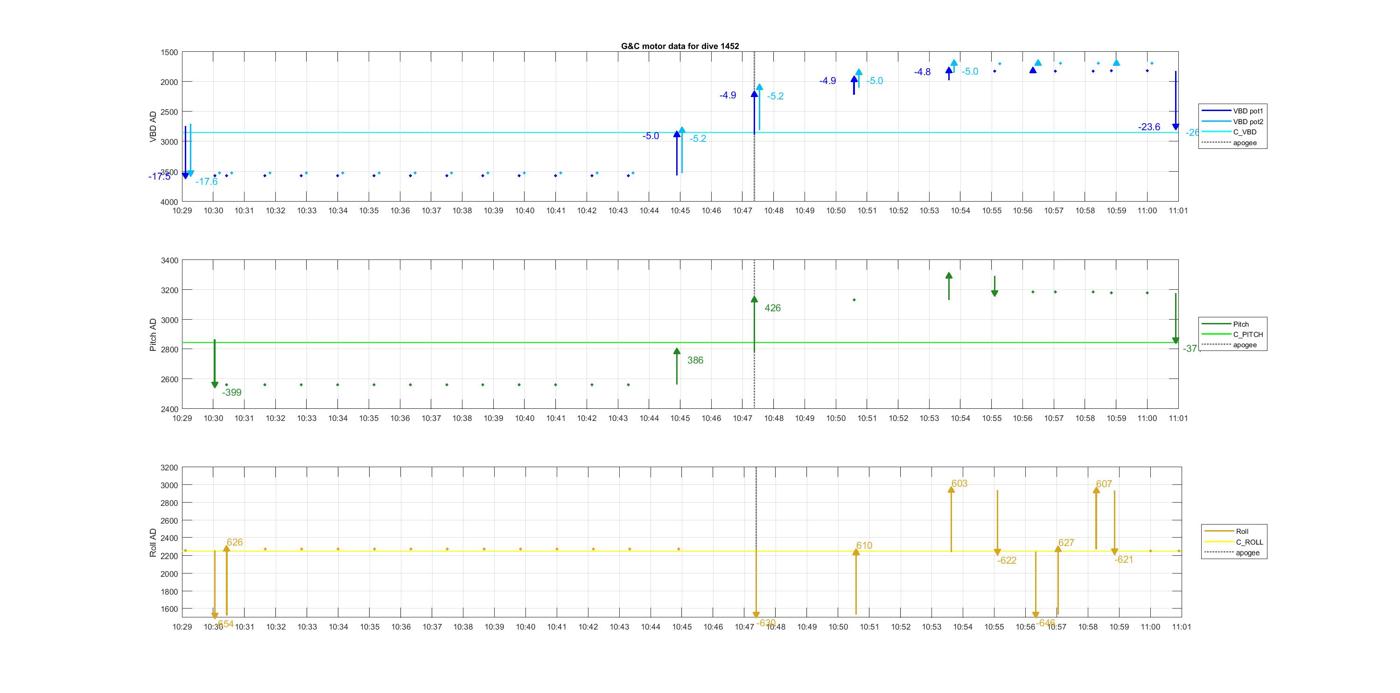The width and height of the screenshot is (1400, 693).
Task: Click the "-4.8" VBD pot1 label
Action: point(922,72)
